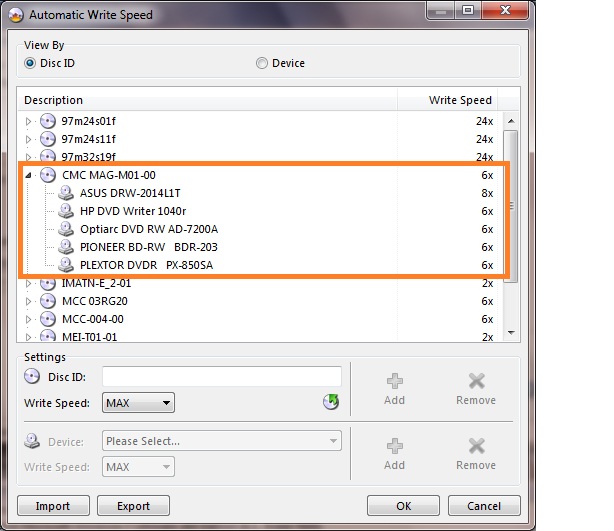614x531 pixels.
Task: Focus the Disc ID text field
Action: click(222, 376)
